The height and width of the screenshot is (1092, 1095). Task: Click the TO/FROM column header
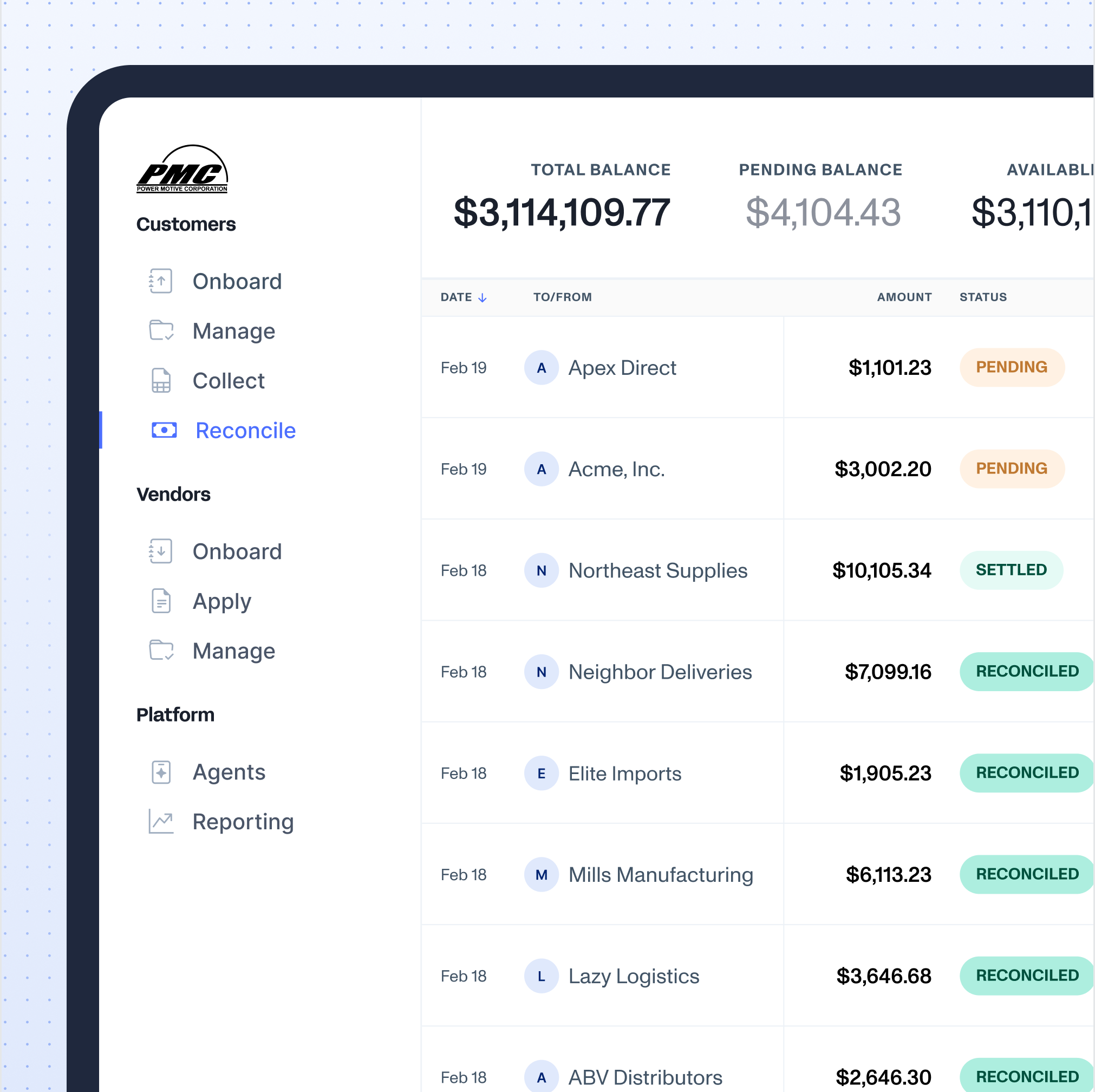[x=563, y=297]
